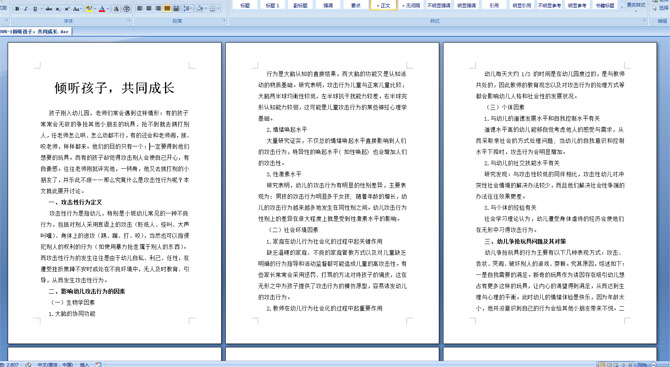Apply the 引用 style
Viewport: 670px width, 367px height.
pos(494,5)
